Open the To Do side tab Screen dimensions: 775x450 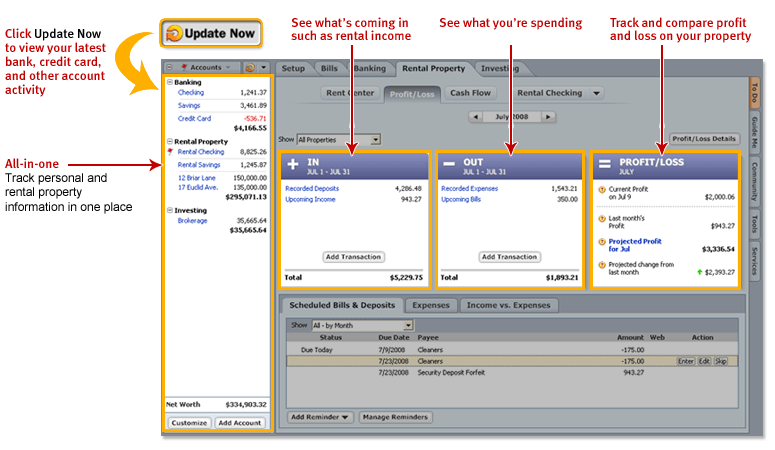pyautogui.click(x=755, y=92)
